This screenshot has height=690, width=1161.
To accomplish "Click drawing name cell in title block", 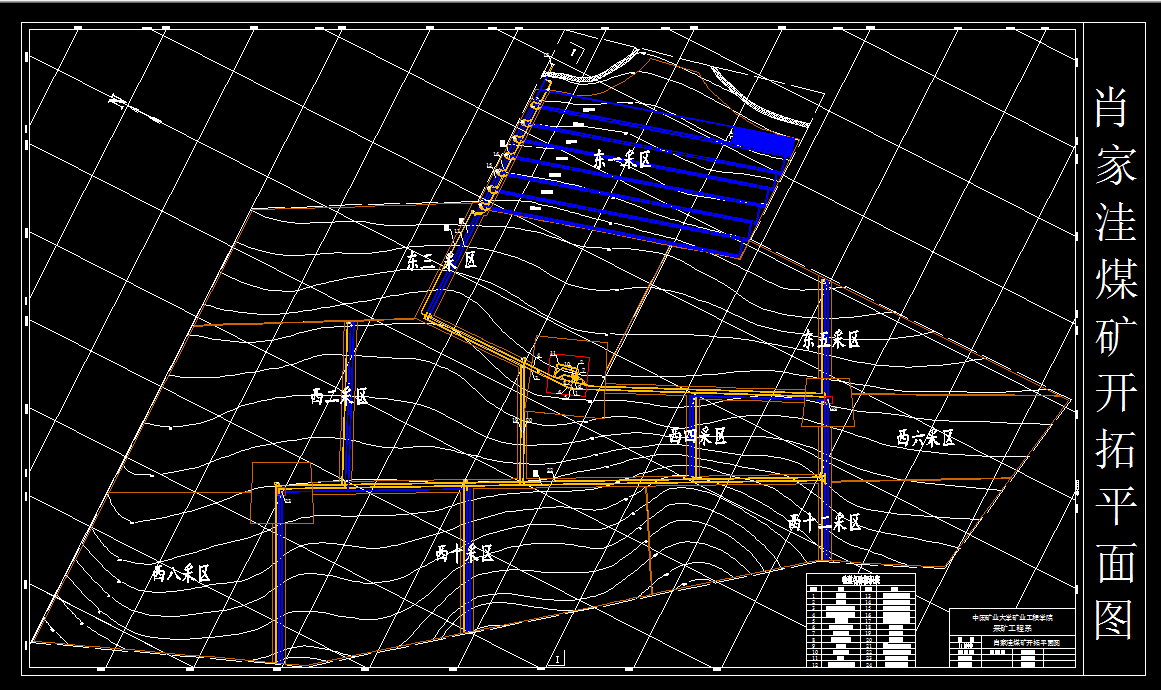I will click(x=1028, y=642).
